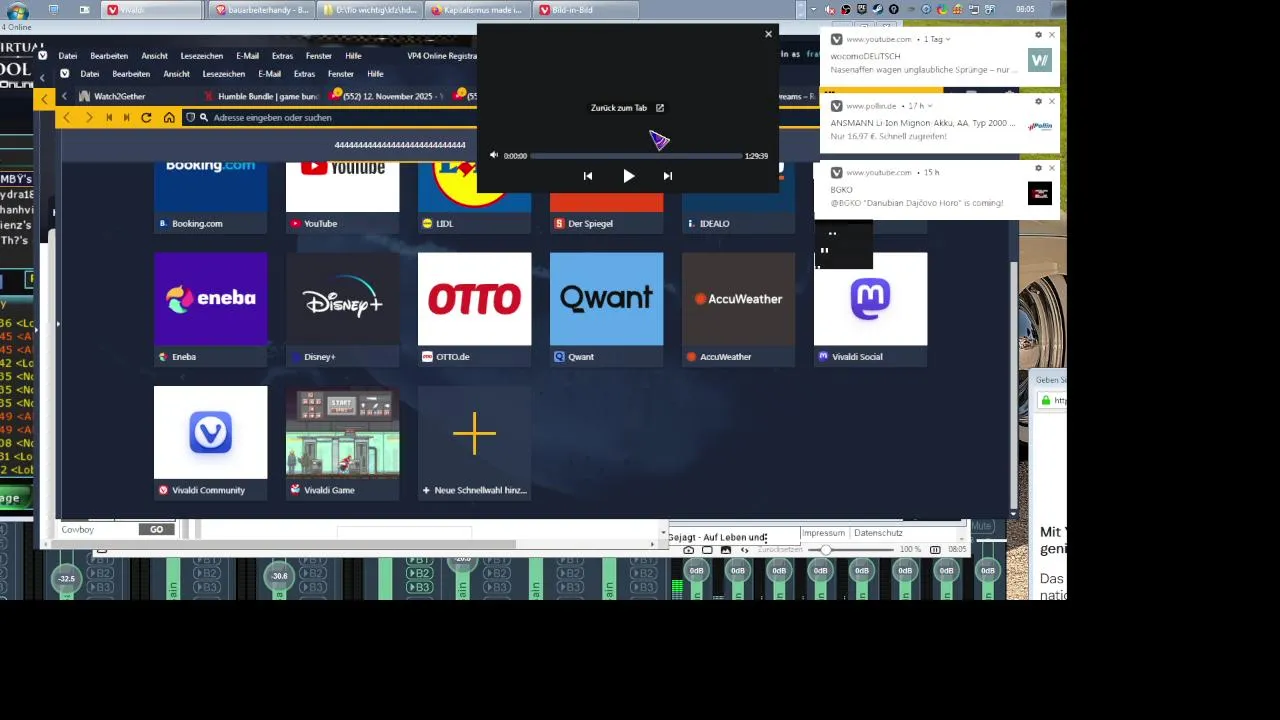Click the image toggle status bar icon
Screen dimensions: 1280x720
click(x=725, y=550)
